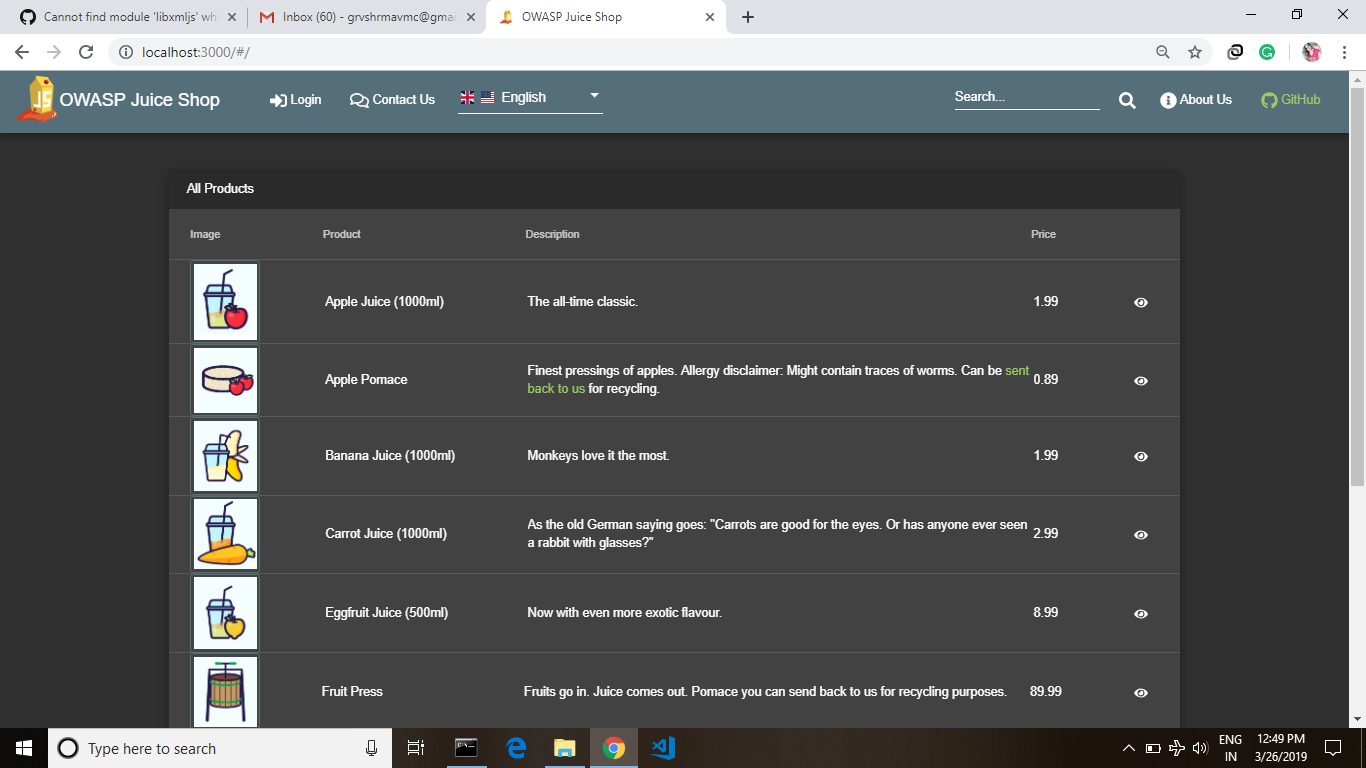The height and width of the screenshot is (768, 1366).
Task: Click the Banana Juice product image
Action: [225, 456]
